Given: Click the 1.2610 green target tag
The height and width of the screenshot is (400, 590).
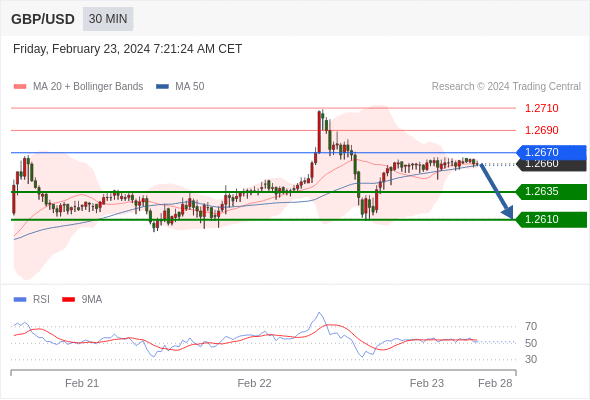Looking at the screenshot, I should pyautogui.click(x=551, y=219).
